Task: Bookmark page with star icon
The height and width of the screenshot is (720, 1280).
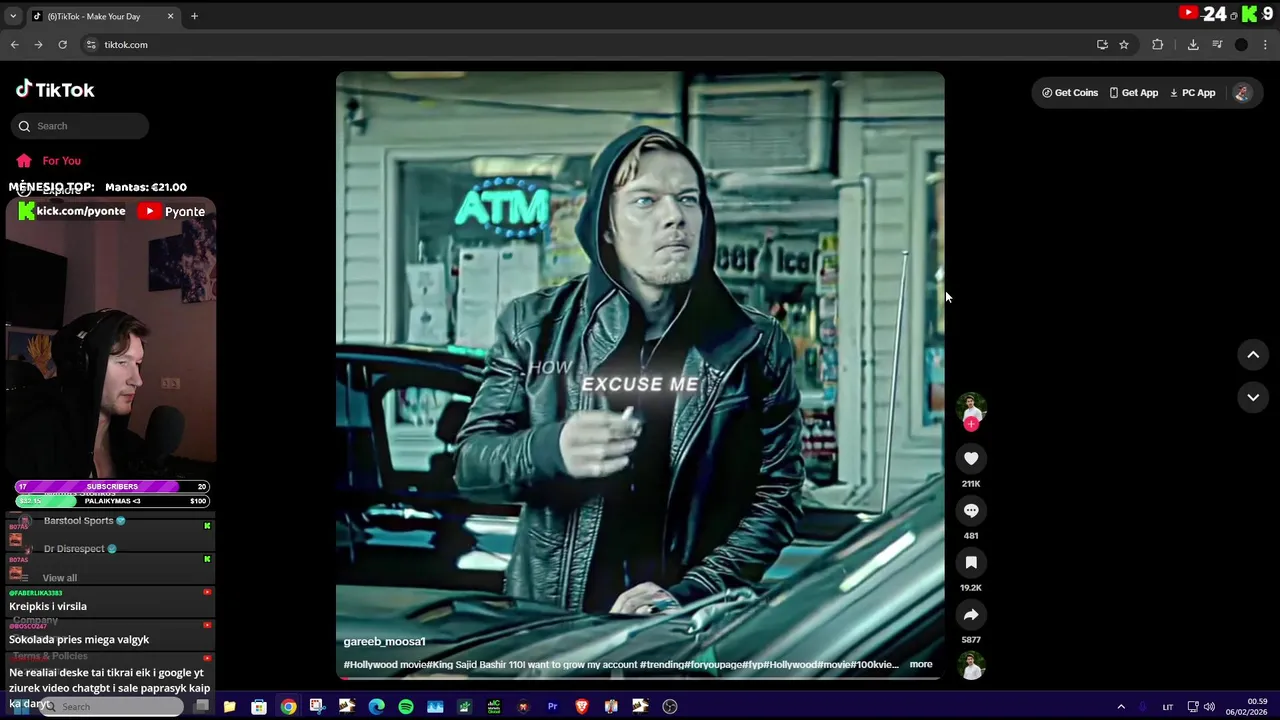Action: tap(1124, 45)
